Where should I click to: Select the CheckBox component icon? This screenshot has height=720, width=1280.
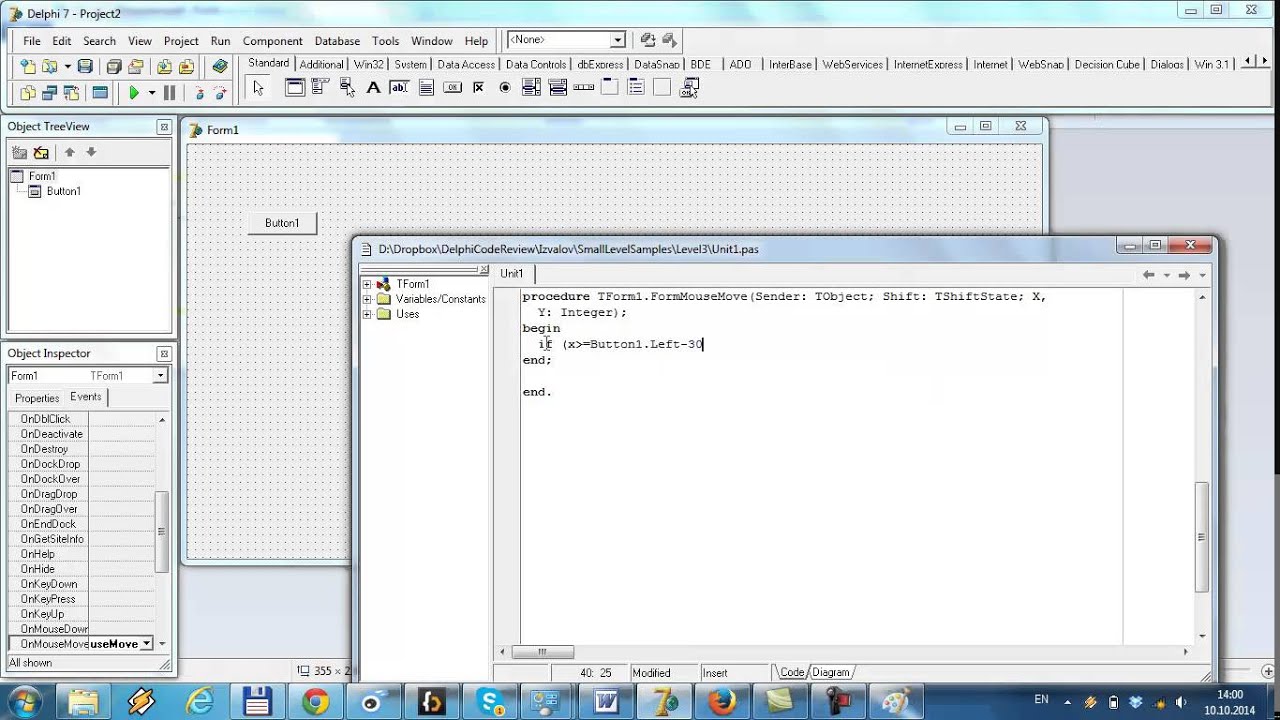click(x=478, y=88)
